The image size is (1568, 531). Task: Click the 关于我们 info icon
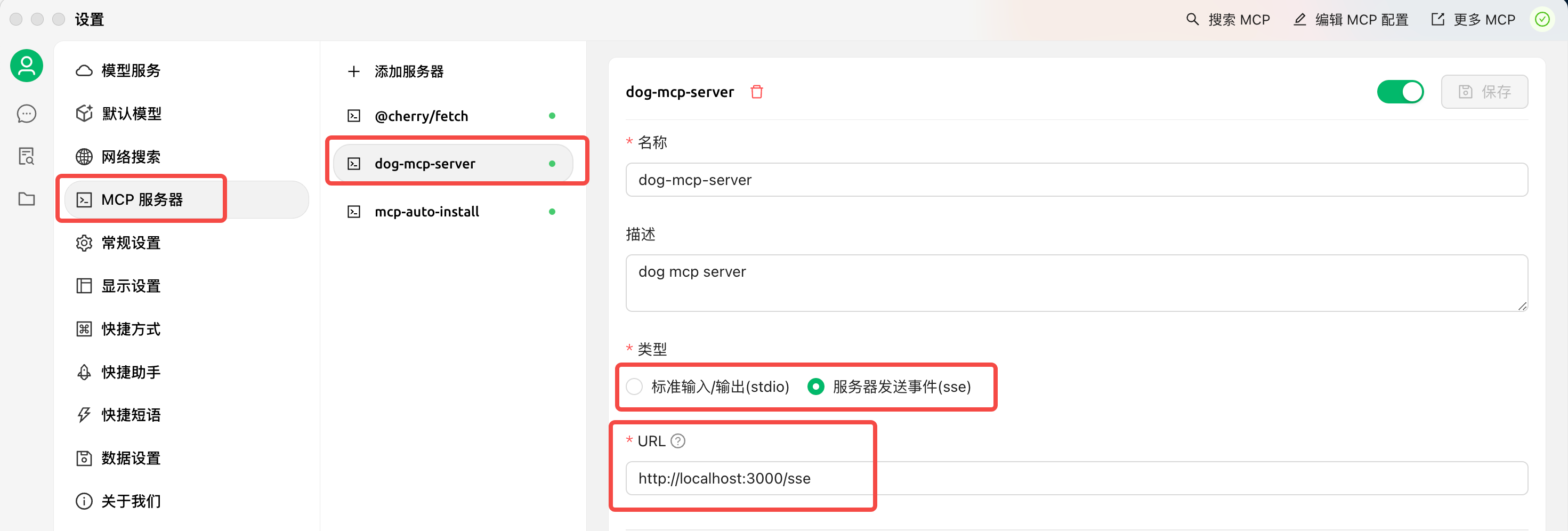point(84,501)
